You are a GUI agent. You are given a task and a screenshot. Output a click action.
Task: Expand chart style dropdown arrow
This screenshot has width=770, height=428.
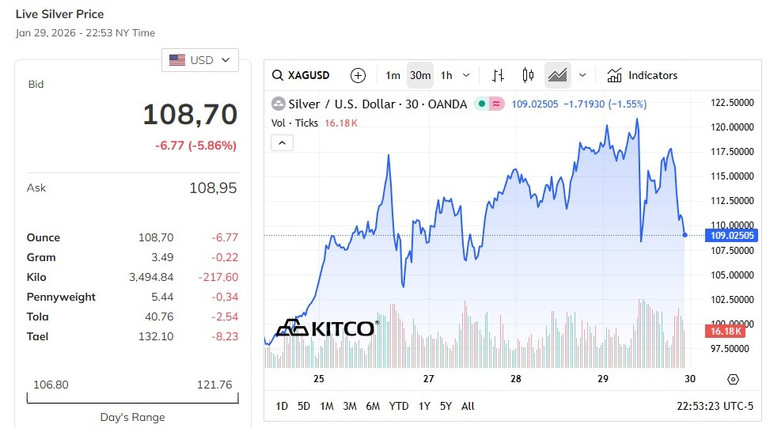point(582,75)
